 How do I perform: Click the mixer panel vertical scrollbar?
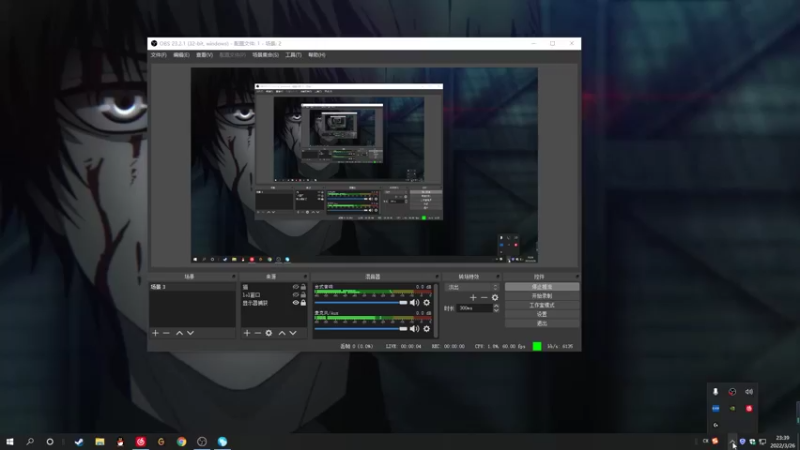pyautogui.click(x=436, y=311)
